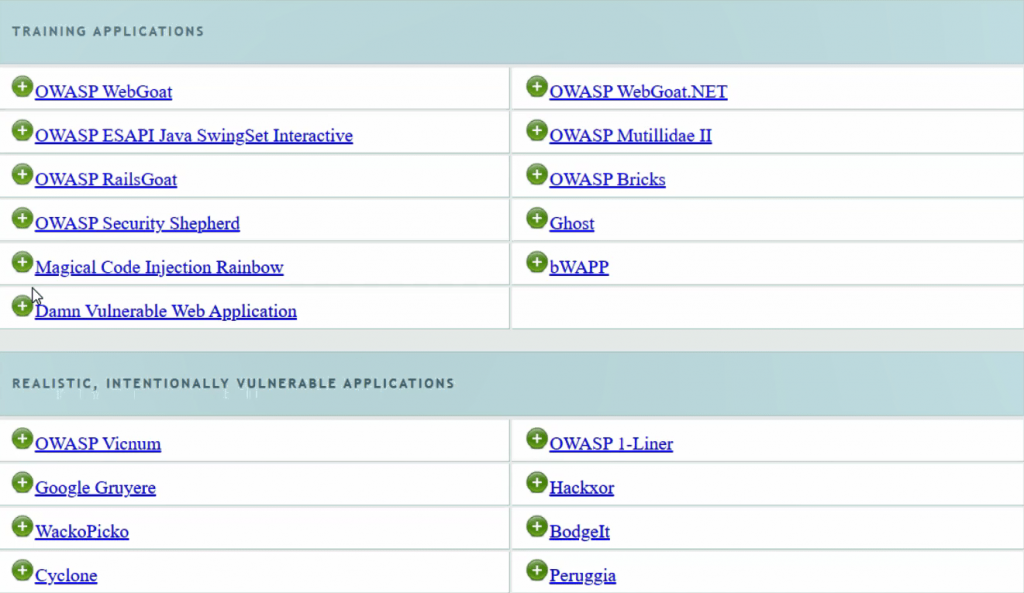This screenshot has width=1024, height=593.
Task: Click the green plus beside OWASP RailsGoat
Action: click(22, 174)
